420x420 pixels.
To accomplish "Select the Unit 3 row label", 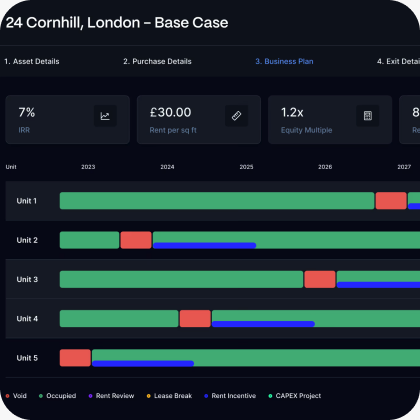I will tap(27, 279).
